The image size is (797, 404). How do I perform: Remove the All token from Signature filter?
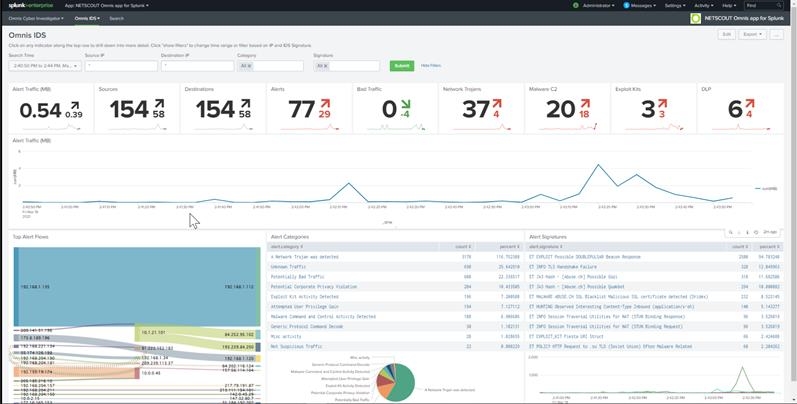coord(322,66)
